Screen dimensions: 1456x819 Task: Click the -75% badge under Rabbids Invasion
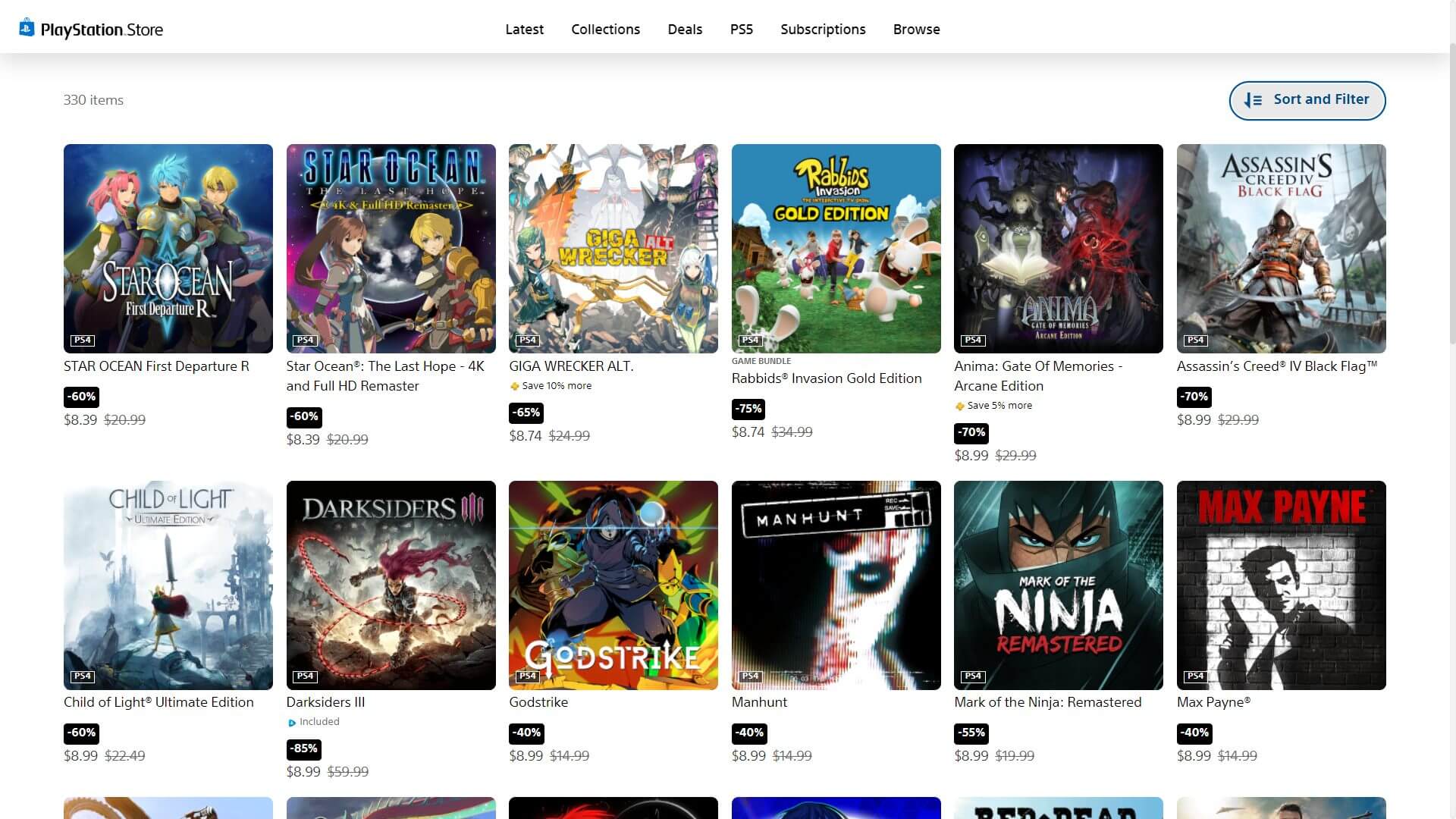[748, 409]
